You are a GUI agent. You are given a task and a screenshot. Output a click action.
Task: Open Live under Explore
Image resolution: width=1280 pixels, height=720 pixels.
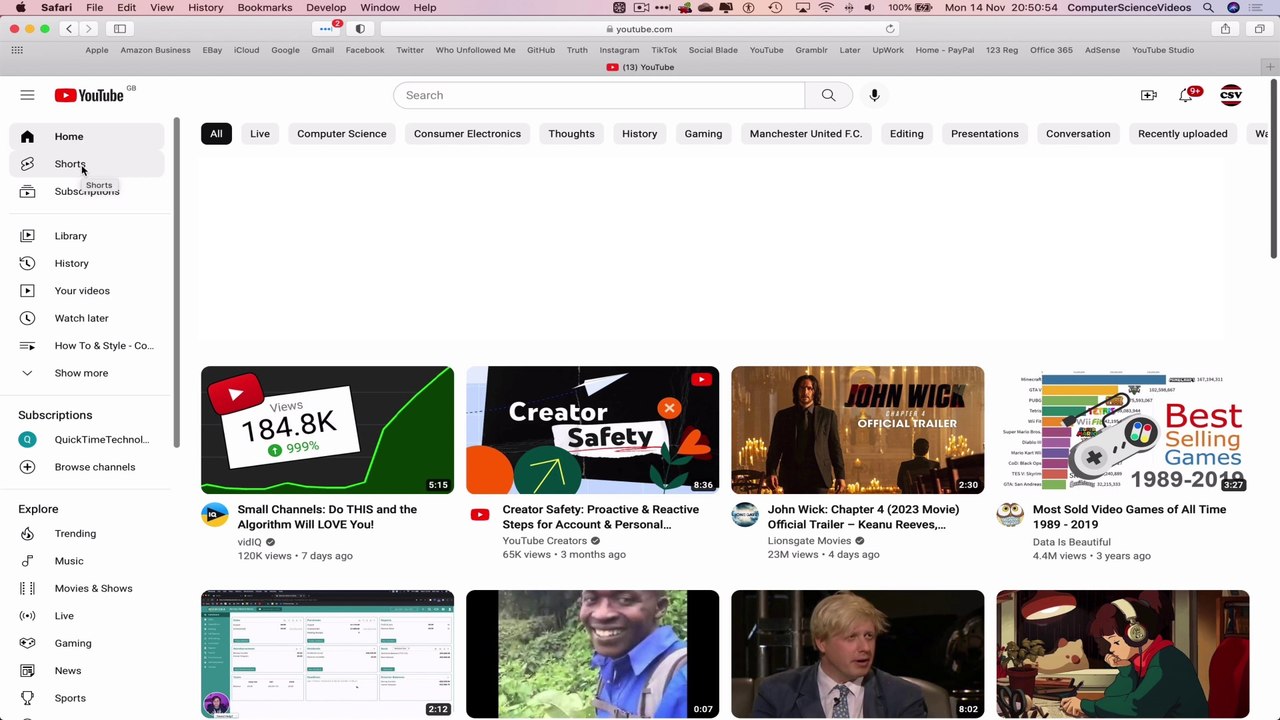pyautogui.click(x=86, y=616)
